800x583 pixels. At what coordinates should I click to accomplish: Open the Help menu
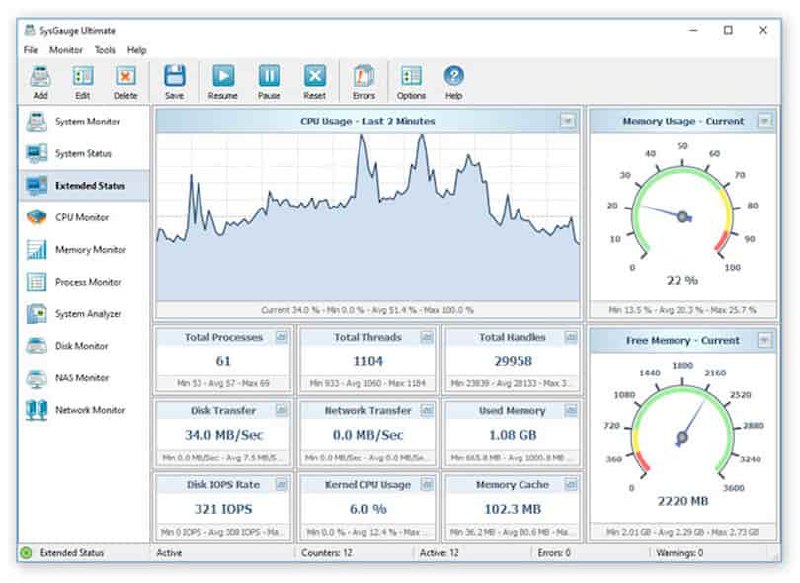click(137, 50)
